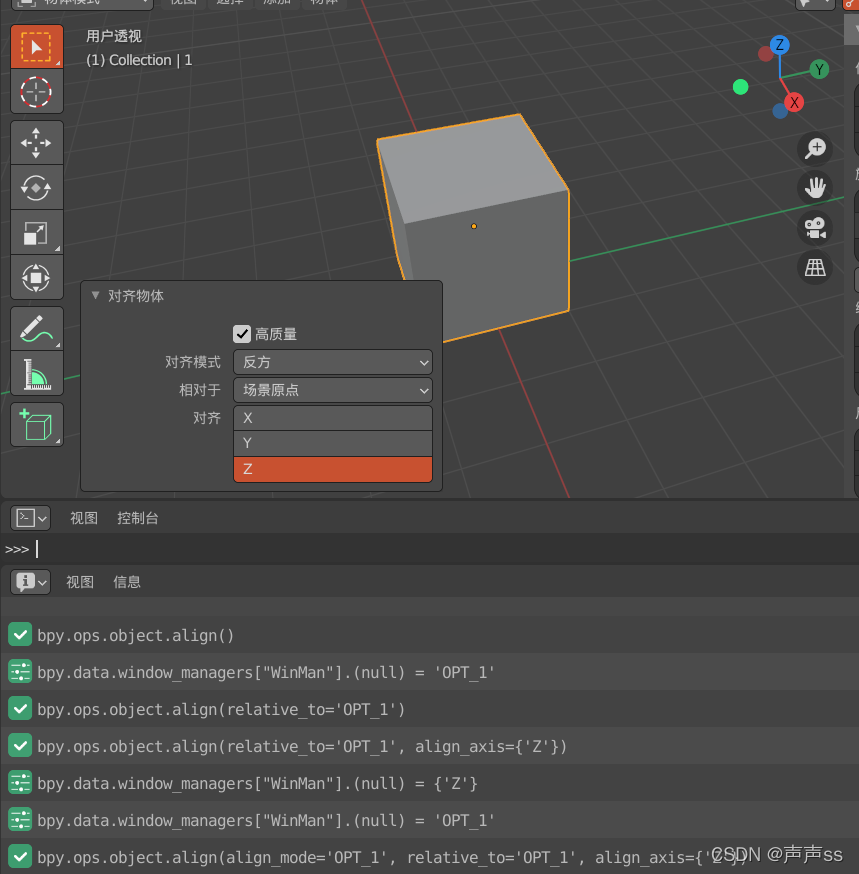
Task: Toggle the Y align axis
Action: tap(333, 444)
